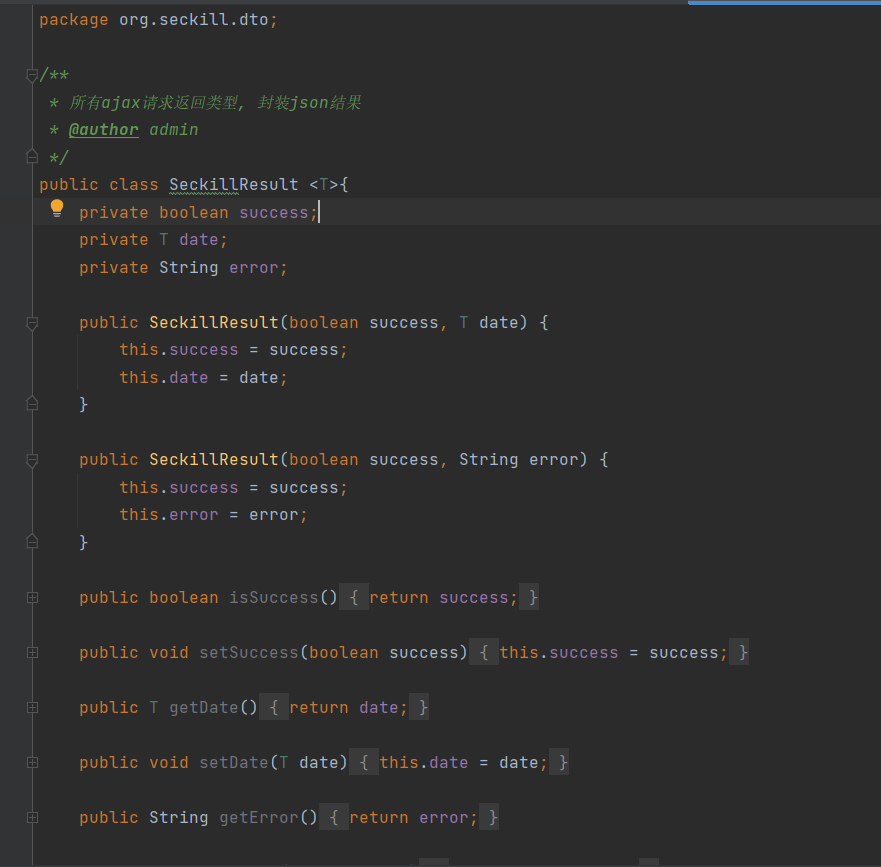881x867 pixels.
Task: Collapse the SeckillResult constructor with String error
Action: coord(32,461)
